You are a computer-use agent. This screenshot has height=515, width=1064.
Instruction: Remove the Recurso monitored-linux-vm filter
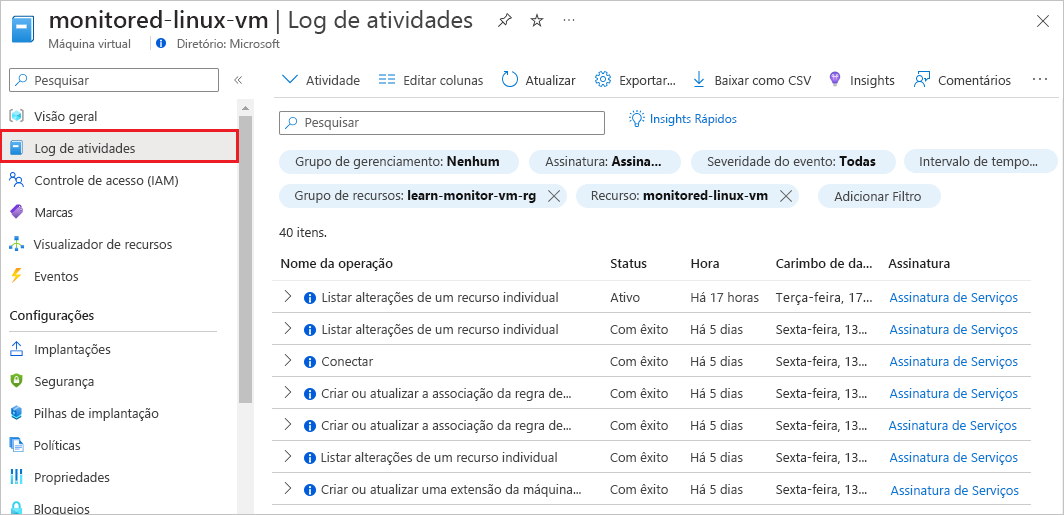coord(786,196)
